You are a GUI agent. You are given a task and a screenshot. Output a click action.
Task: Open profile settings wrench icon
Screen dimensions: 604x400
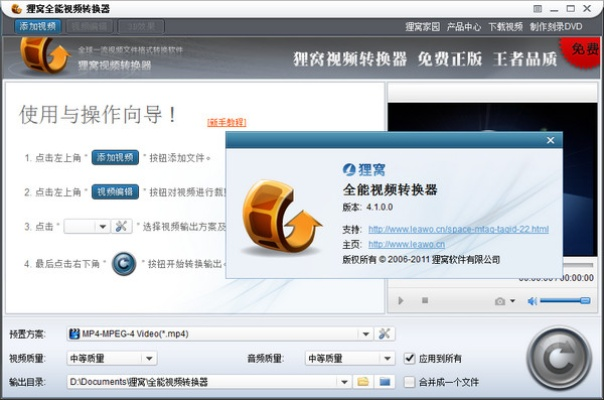pos(384,334)
